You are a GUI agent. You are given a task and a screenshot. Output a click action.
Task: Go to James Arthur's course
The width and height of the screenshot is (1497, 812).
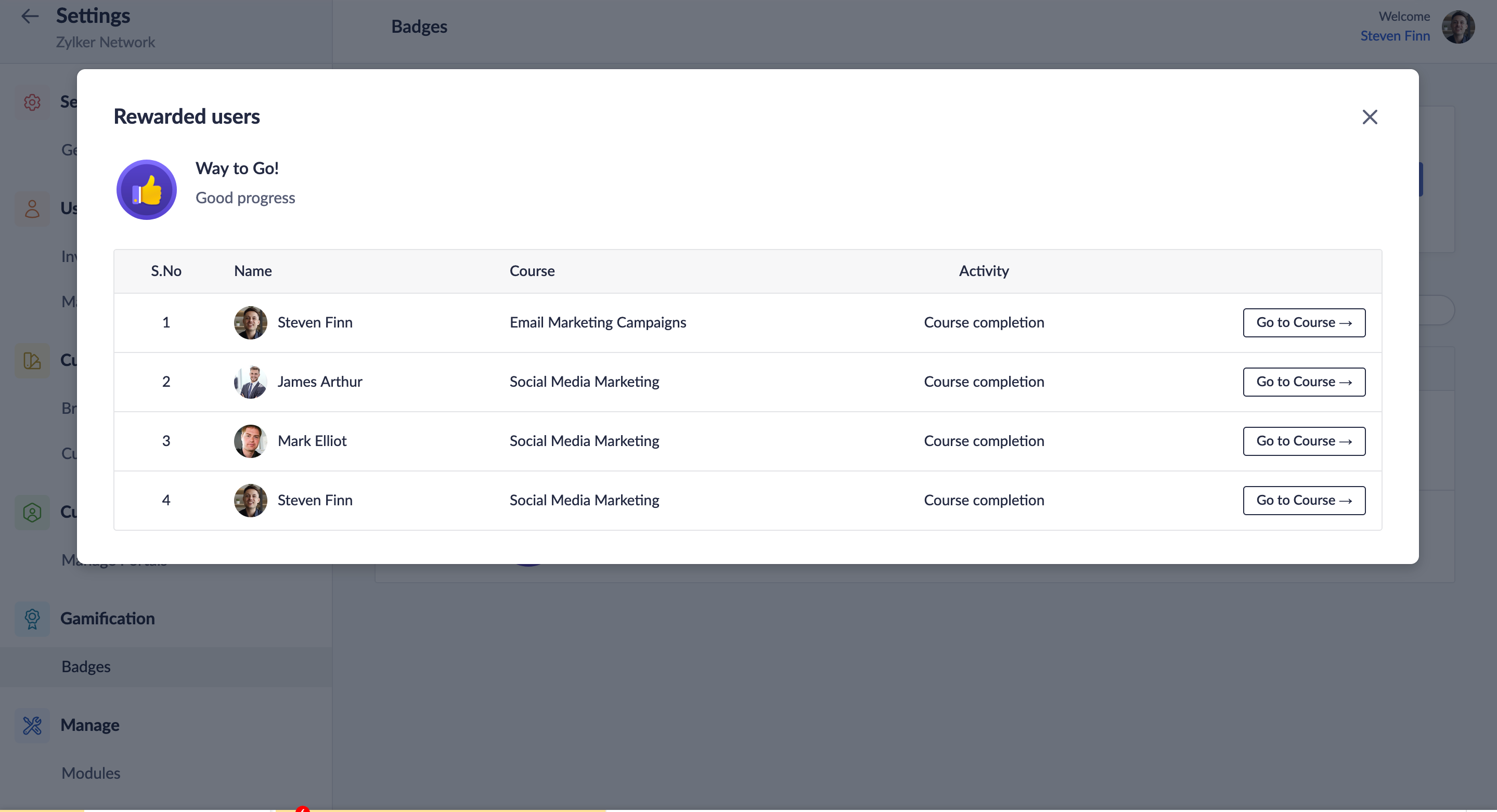pos(1304,382)
